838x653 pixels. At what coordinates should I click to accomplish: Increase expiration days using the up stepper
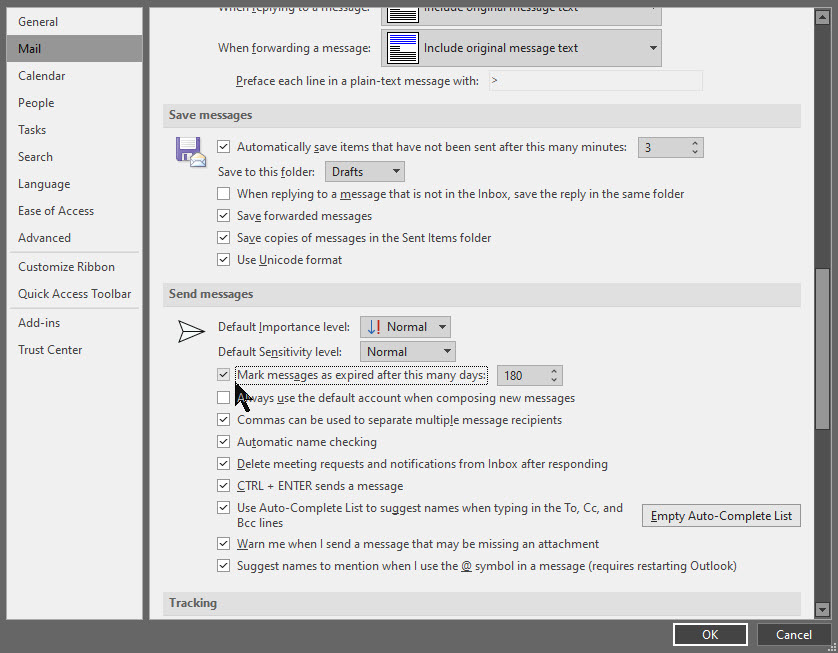tap(553, 370)
